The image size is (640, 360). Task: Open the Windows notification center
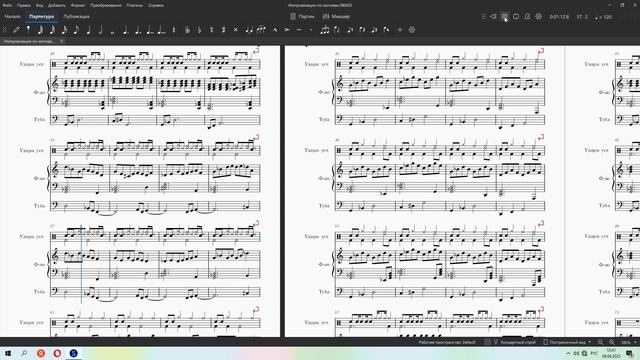[x=629, y=353]
